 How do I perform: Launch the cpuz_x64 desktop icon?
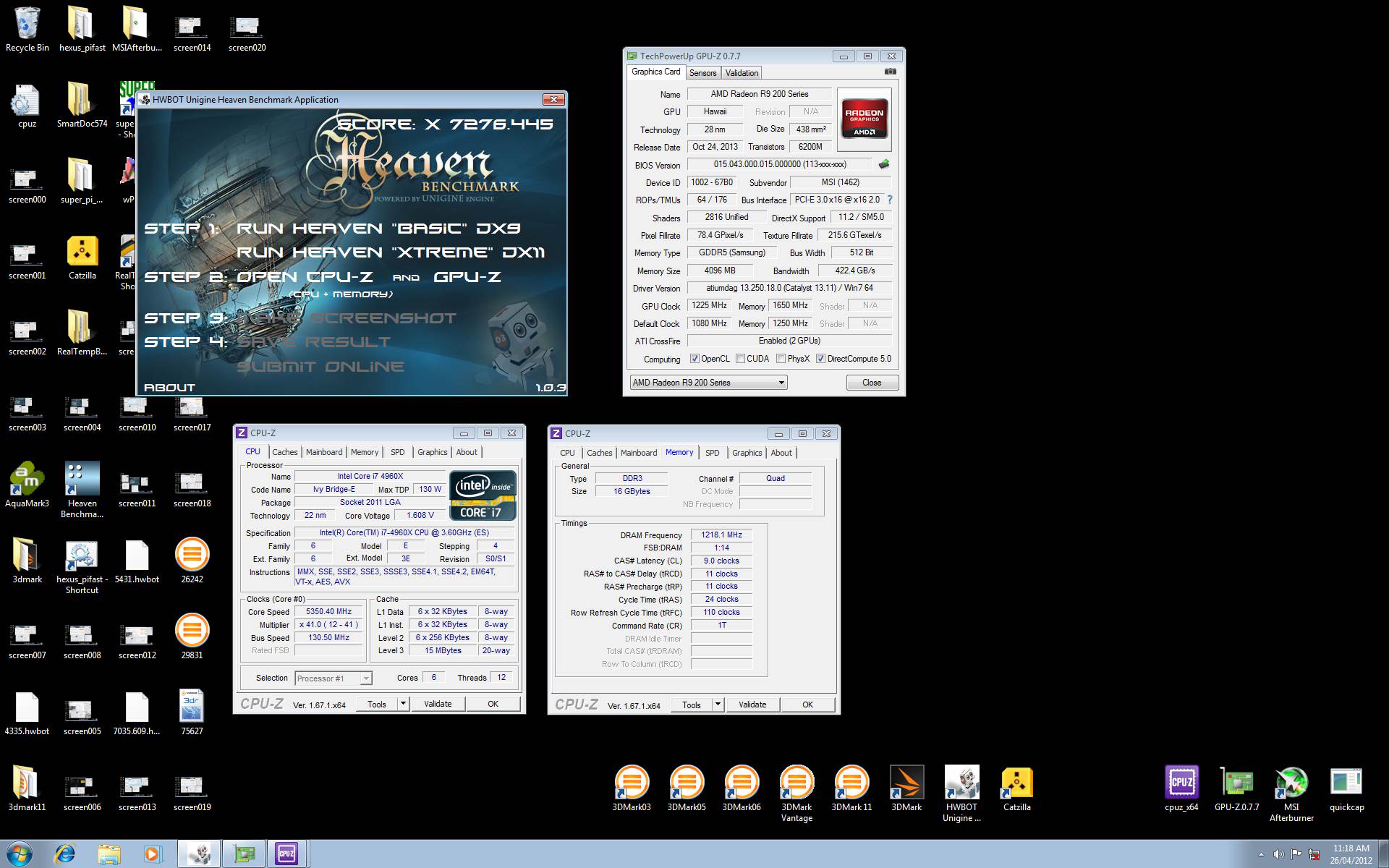(1181, 788)
